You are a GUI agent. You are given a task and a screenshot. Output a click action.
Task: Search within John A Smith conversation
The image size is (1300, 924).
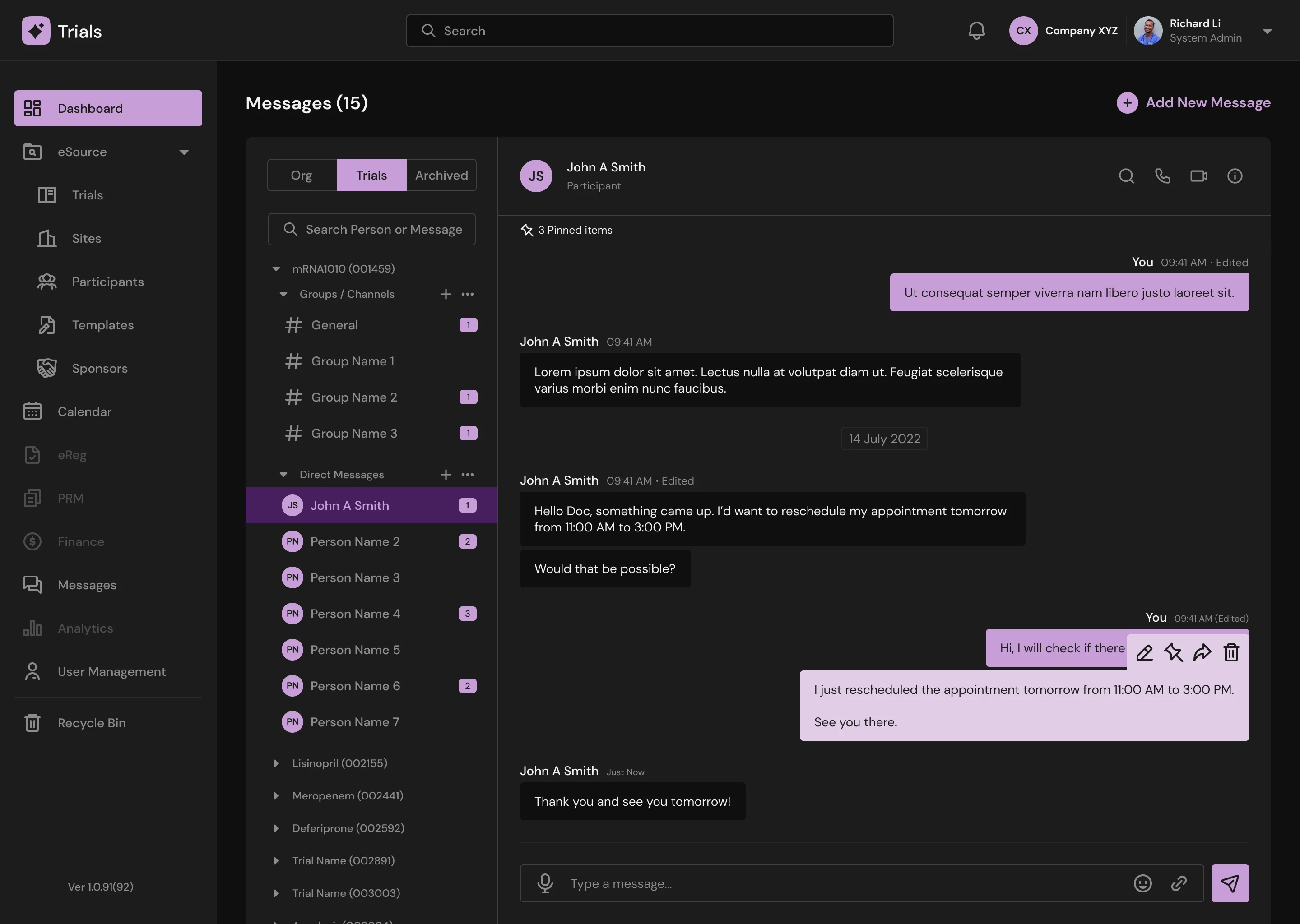[1126, 176]
